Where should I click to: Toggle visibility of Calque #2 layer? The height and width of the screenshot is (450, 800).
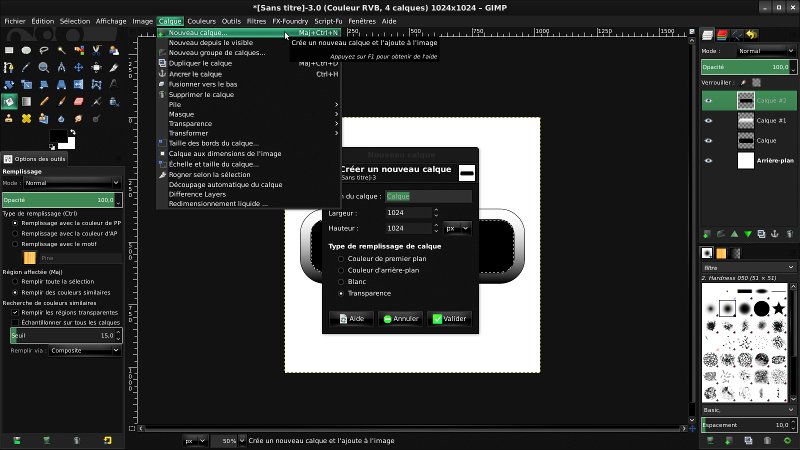[x=708, y=101]
